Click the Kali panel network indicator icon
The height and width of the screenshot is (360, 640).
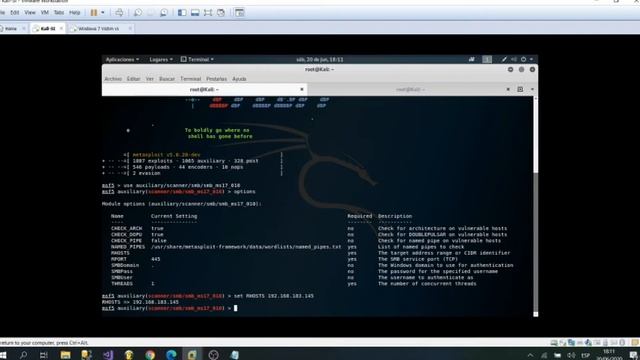tap(471, 60)
